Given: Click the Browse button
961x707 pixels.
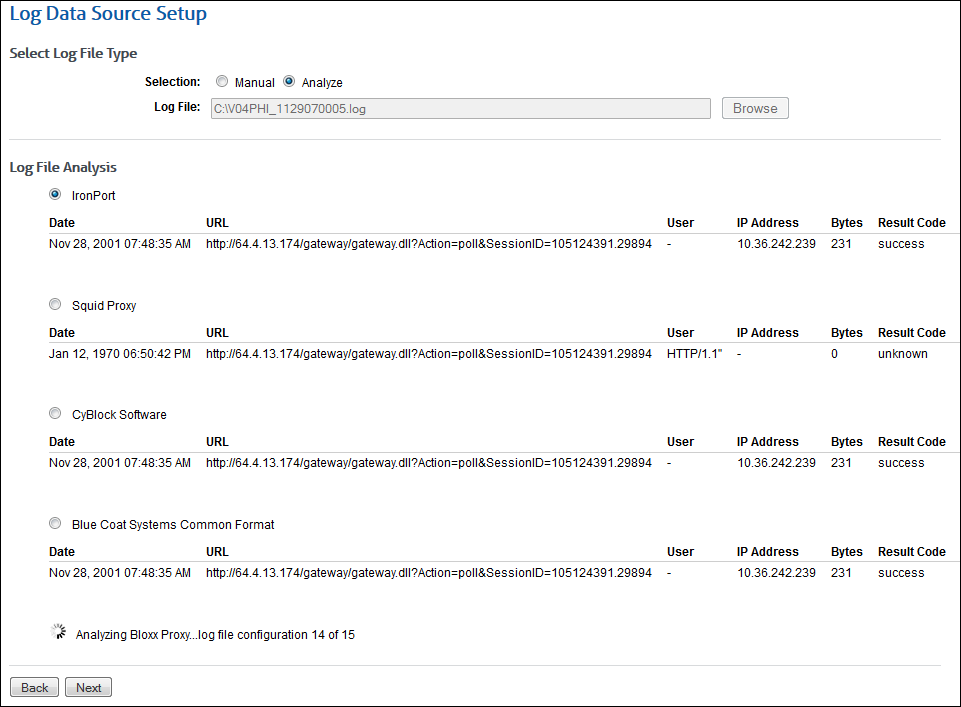Looking at the screenshot, I should click(755, 108).
